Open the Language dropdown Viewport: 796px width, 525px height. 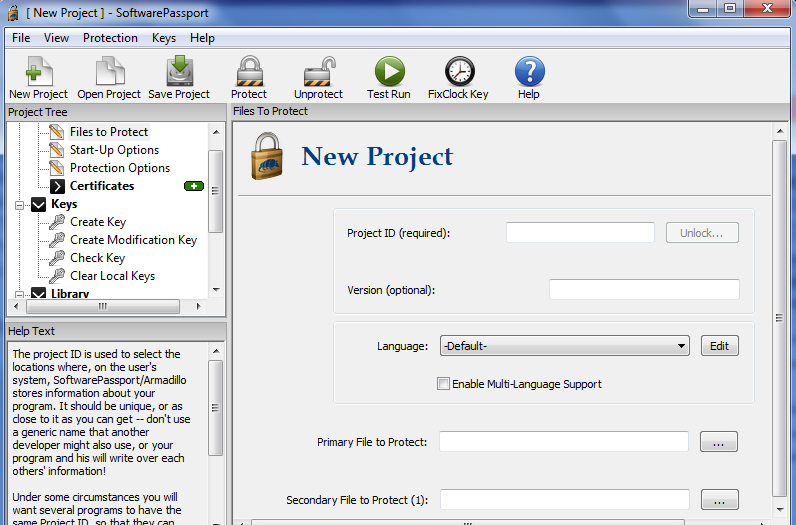pos(565,346)
